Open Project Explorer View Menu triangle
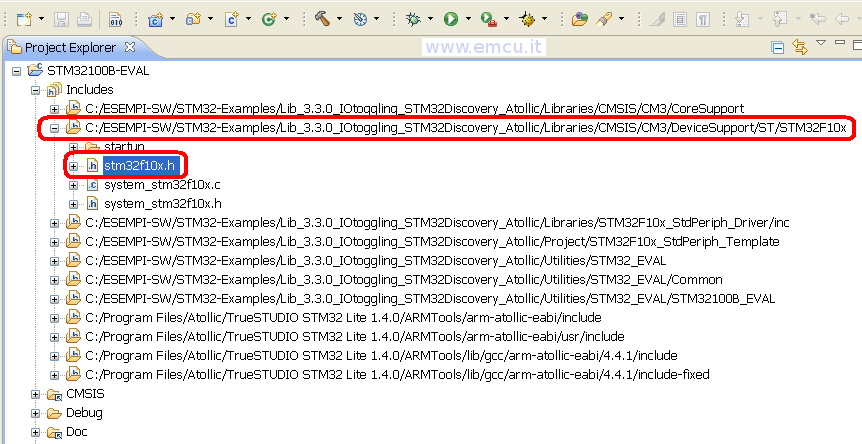The width and height of the screenshot is (862, 444). click(x=821, y=42)
